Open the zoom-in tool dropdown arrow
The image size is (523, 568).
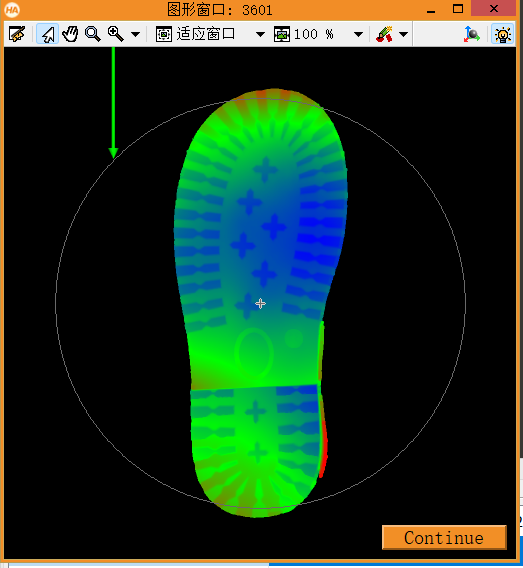coord(135,35)
